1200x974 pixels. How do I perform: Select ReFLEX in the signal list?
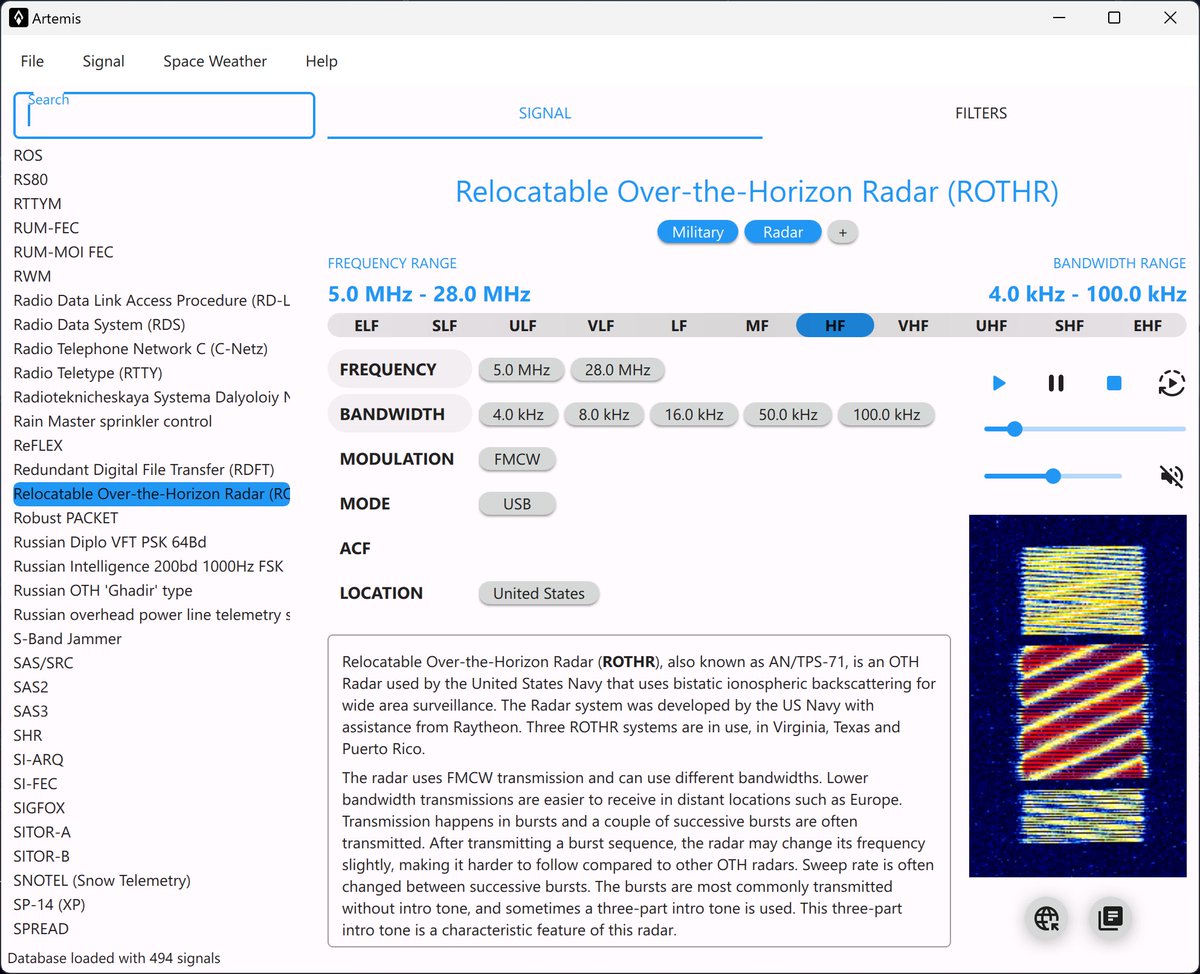(152, 445)
